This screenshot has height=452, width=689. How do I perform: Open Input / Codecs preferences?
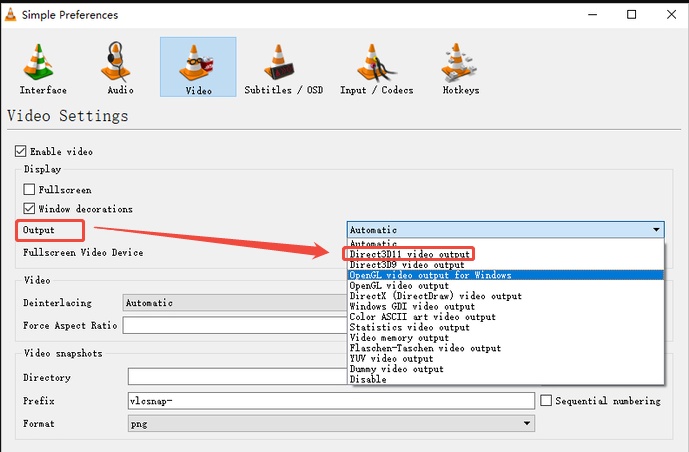click(377, 68)
